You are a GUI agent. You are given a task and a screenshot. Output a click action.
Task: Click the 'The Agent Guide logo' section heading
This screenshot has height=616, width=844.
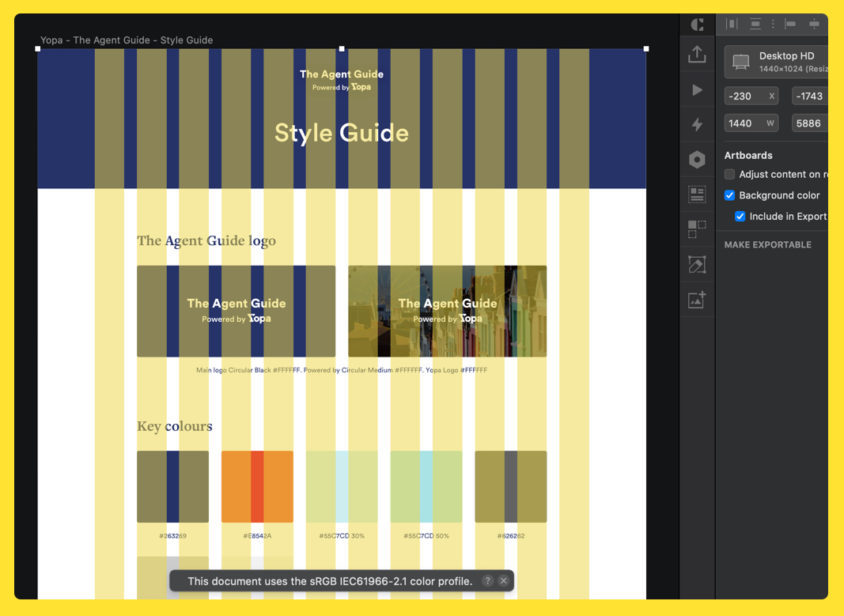tap(206, 241)
